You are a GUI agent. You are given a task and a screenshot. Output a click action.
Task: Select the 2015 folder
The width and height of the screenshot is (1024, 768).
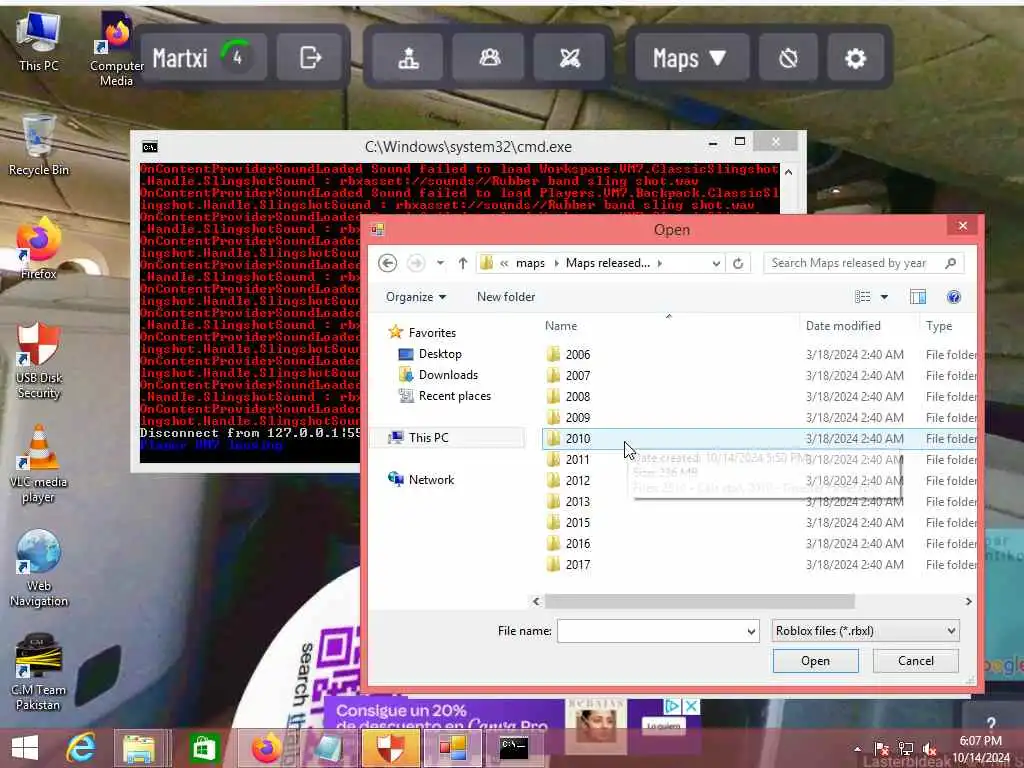pos(759,522)
